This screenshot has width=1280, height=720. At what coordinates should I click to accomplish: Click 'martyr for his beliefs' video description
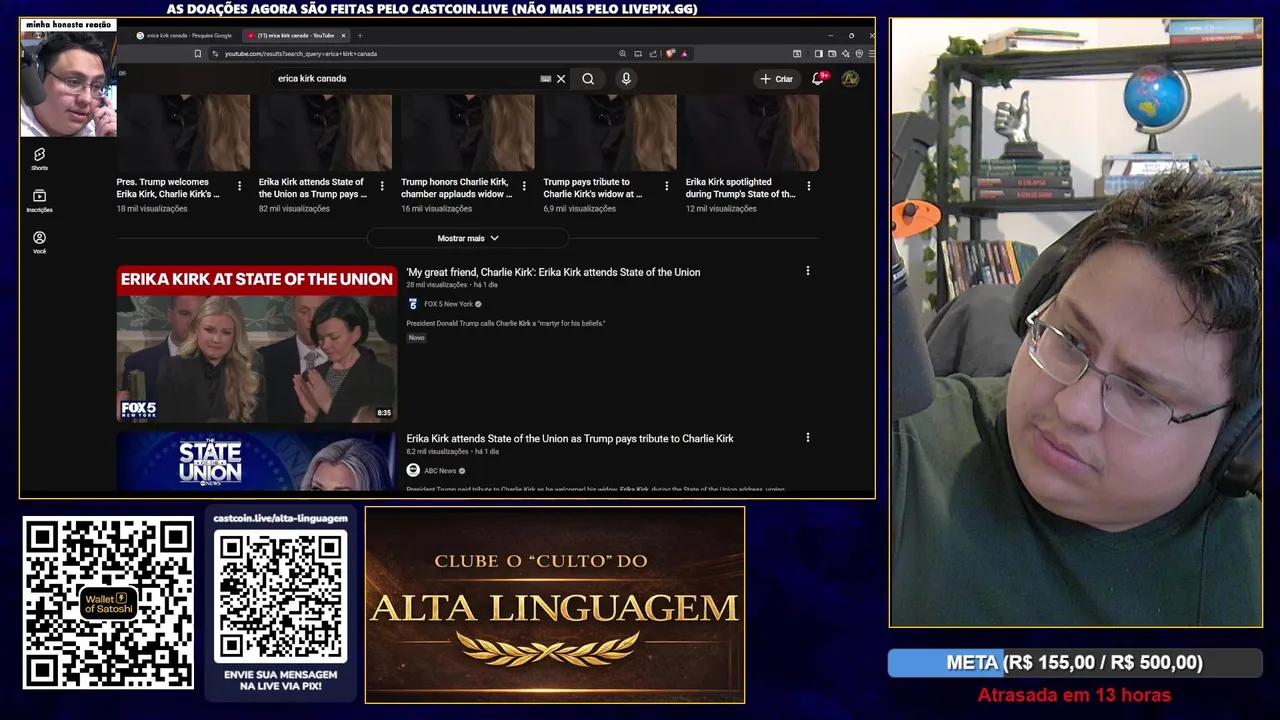[x=506, y=323]
